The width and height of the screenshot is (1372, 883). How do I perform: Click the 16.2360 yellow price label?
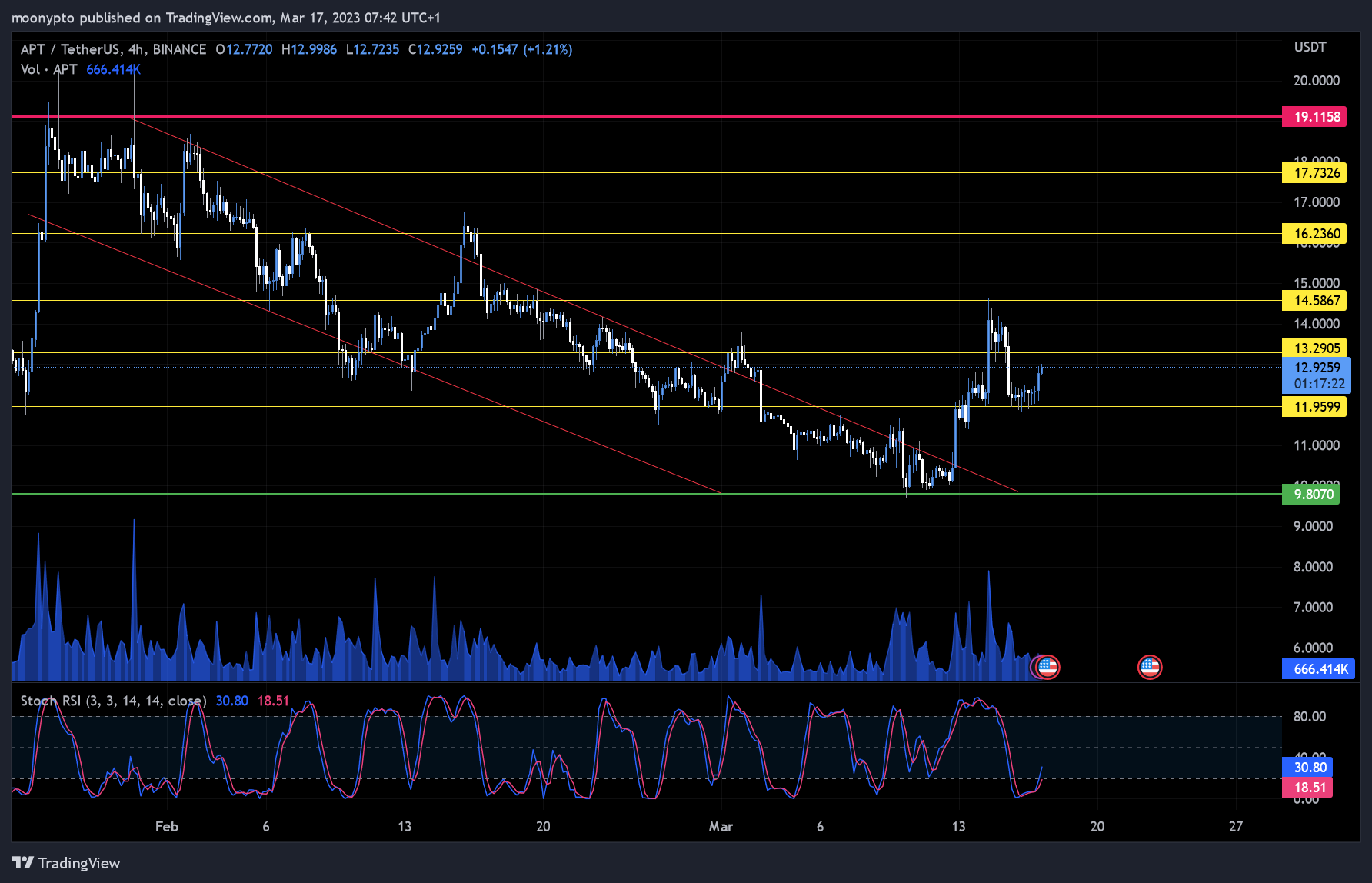[x=1314, y=234]
